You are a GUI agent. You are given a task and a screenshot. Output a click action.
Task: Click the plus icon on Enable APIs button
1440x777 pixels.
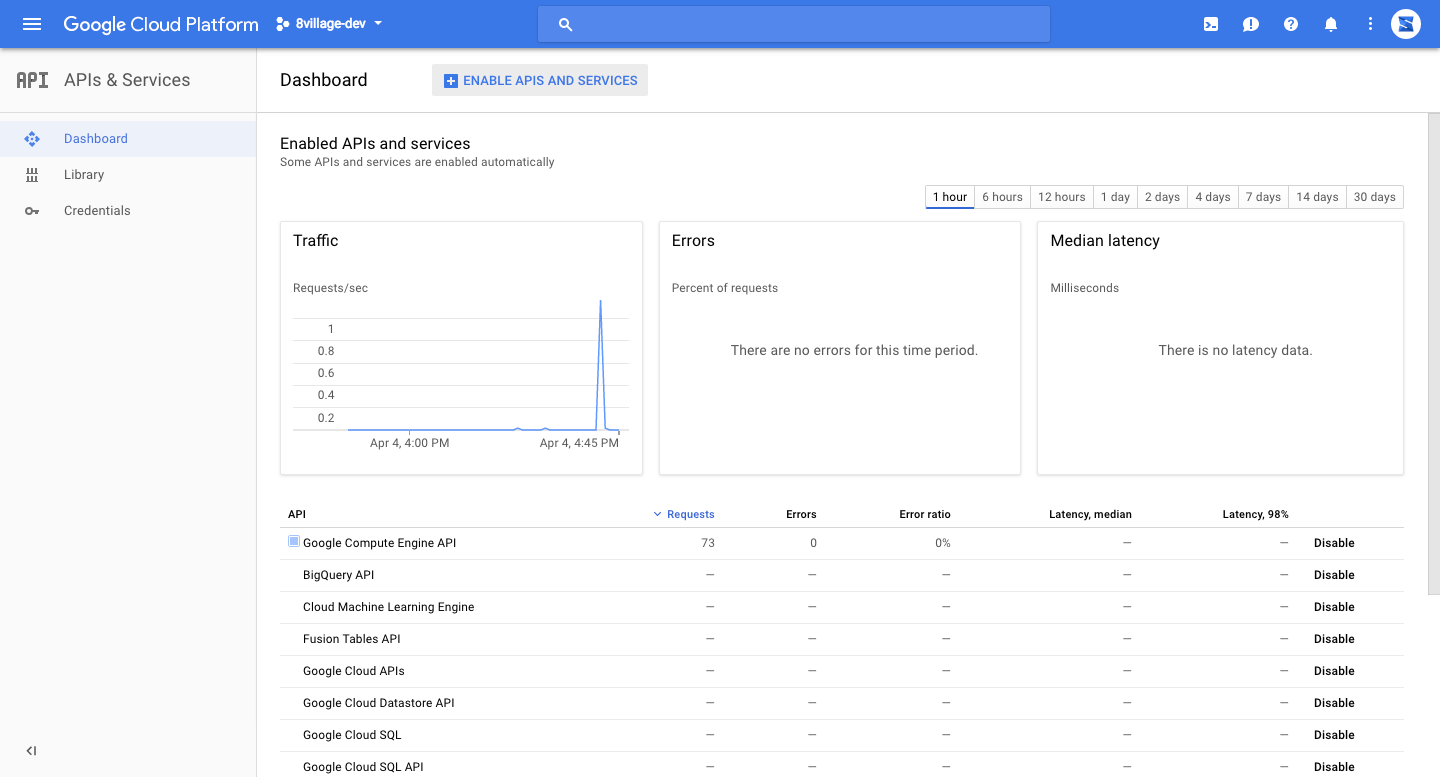tap(450, 80)
